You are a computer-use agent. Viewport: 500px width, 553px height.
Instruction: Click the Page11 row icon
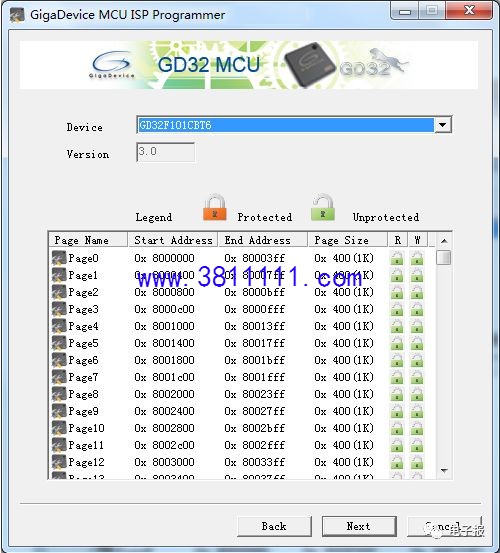[59, 445]
